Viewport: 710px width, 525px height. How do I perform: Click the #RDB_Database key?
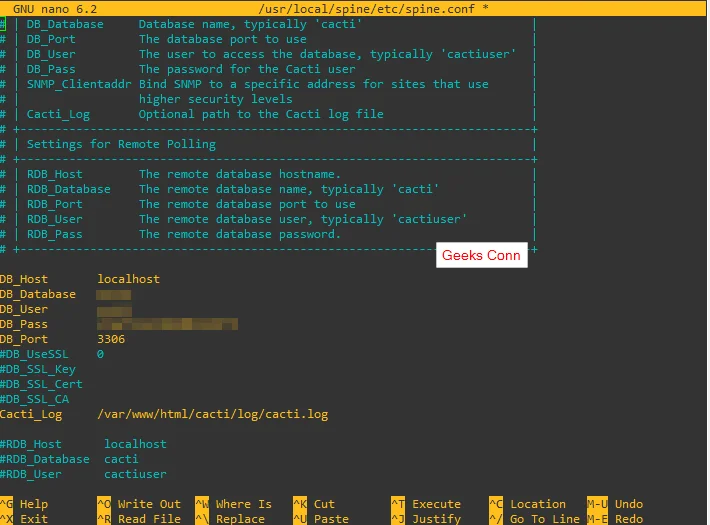pos(45,459)
